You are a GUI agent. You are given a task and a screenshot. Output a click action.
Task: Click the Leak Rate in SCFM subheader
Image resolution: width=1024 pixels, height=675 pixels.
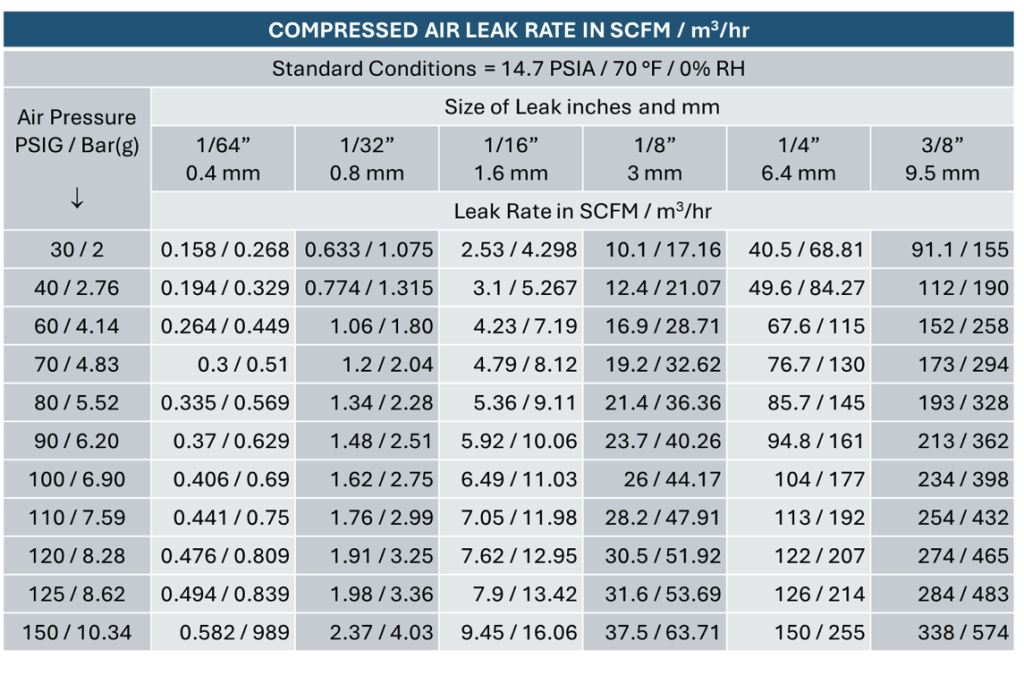point(582,211)
